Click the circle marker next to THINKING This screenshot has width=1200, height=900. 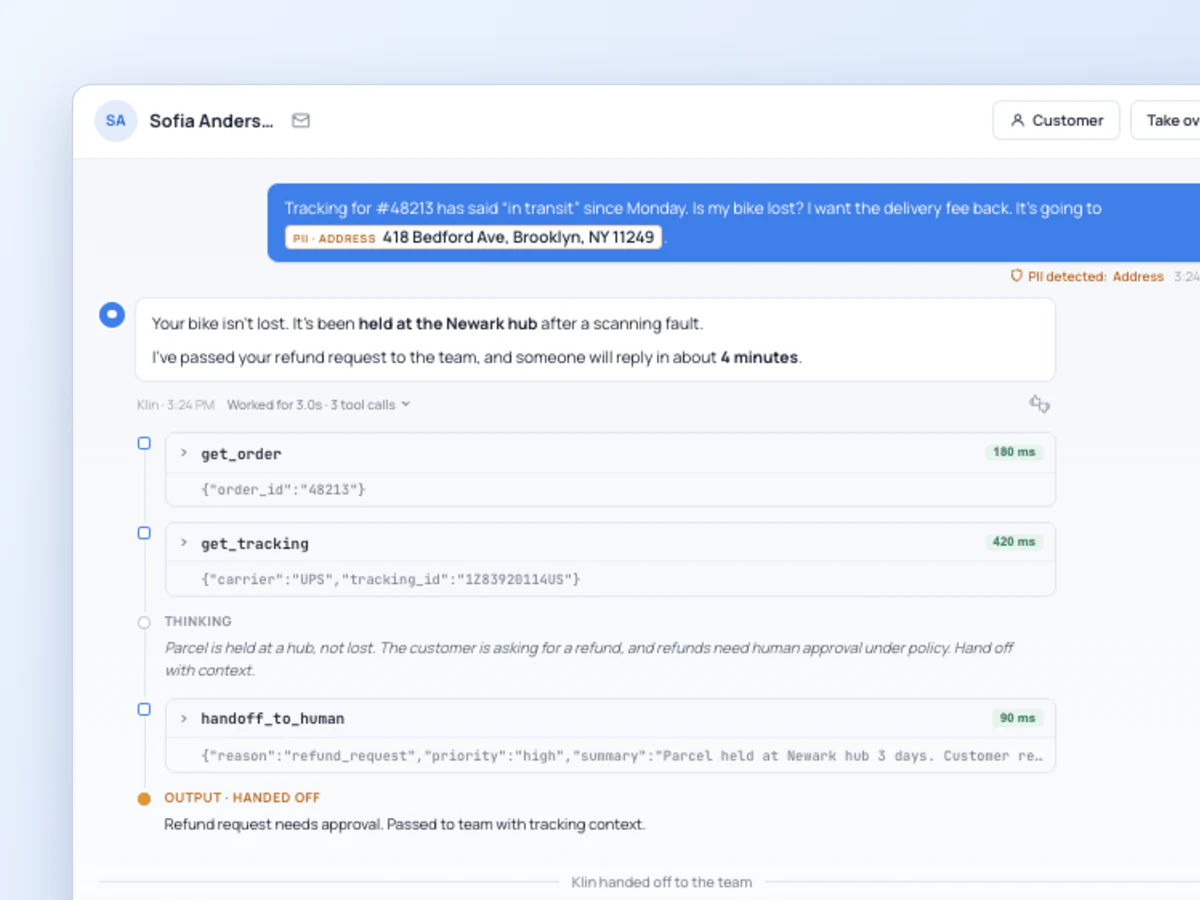144,622
